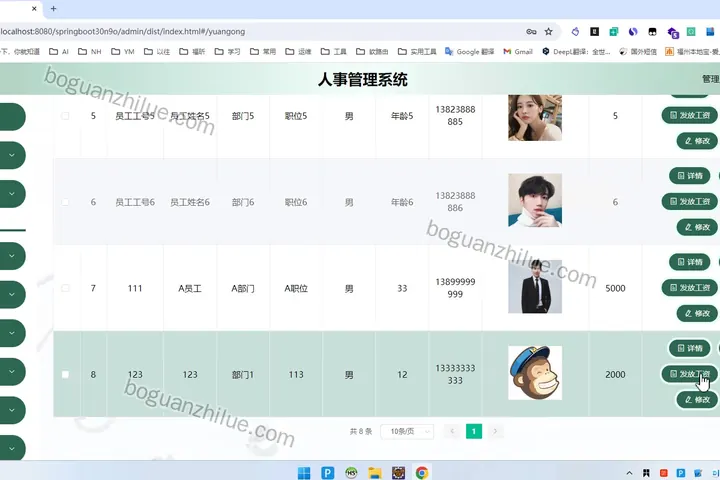The image size is (720, 480).
Task: Open the 国外短信 bookmark
Action: pyautogui.click(x=638, y=51)
